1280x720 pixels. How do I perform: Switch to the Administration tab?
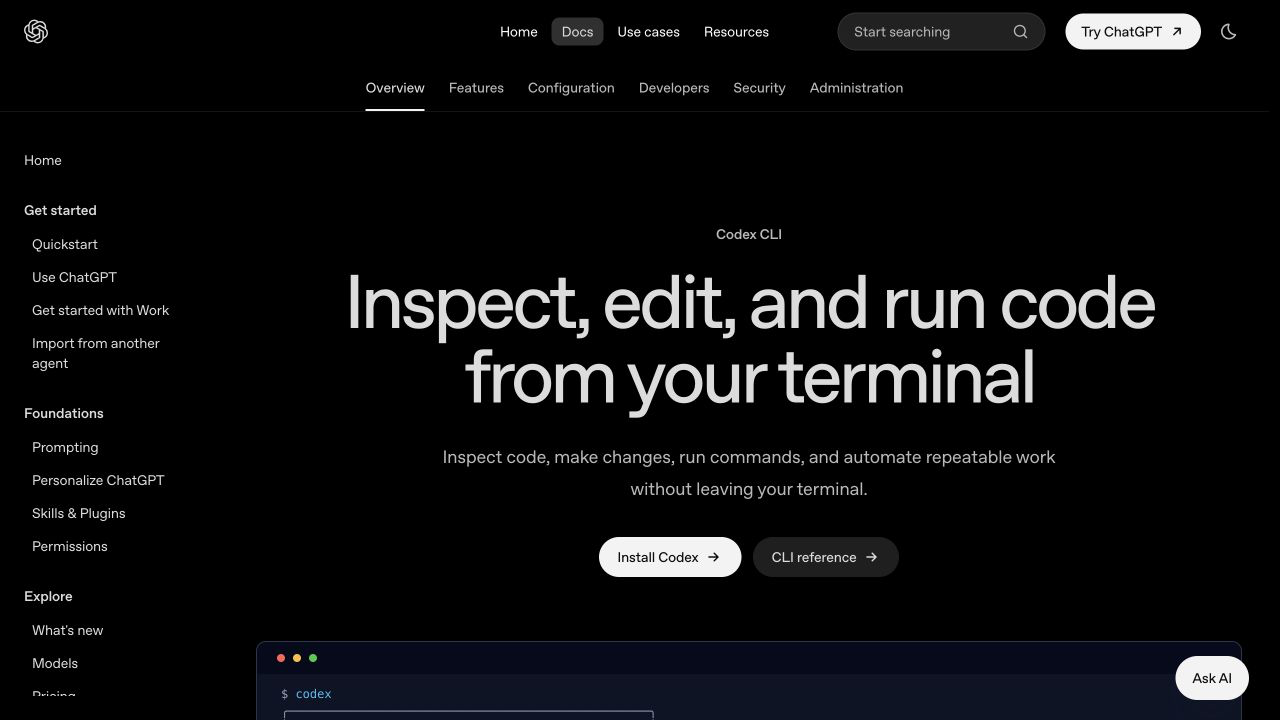[x=856, y=88]
